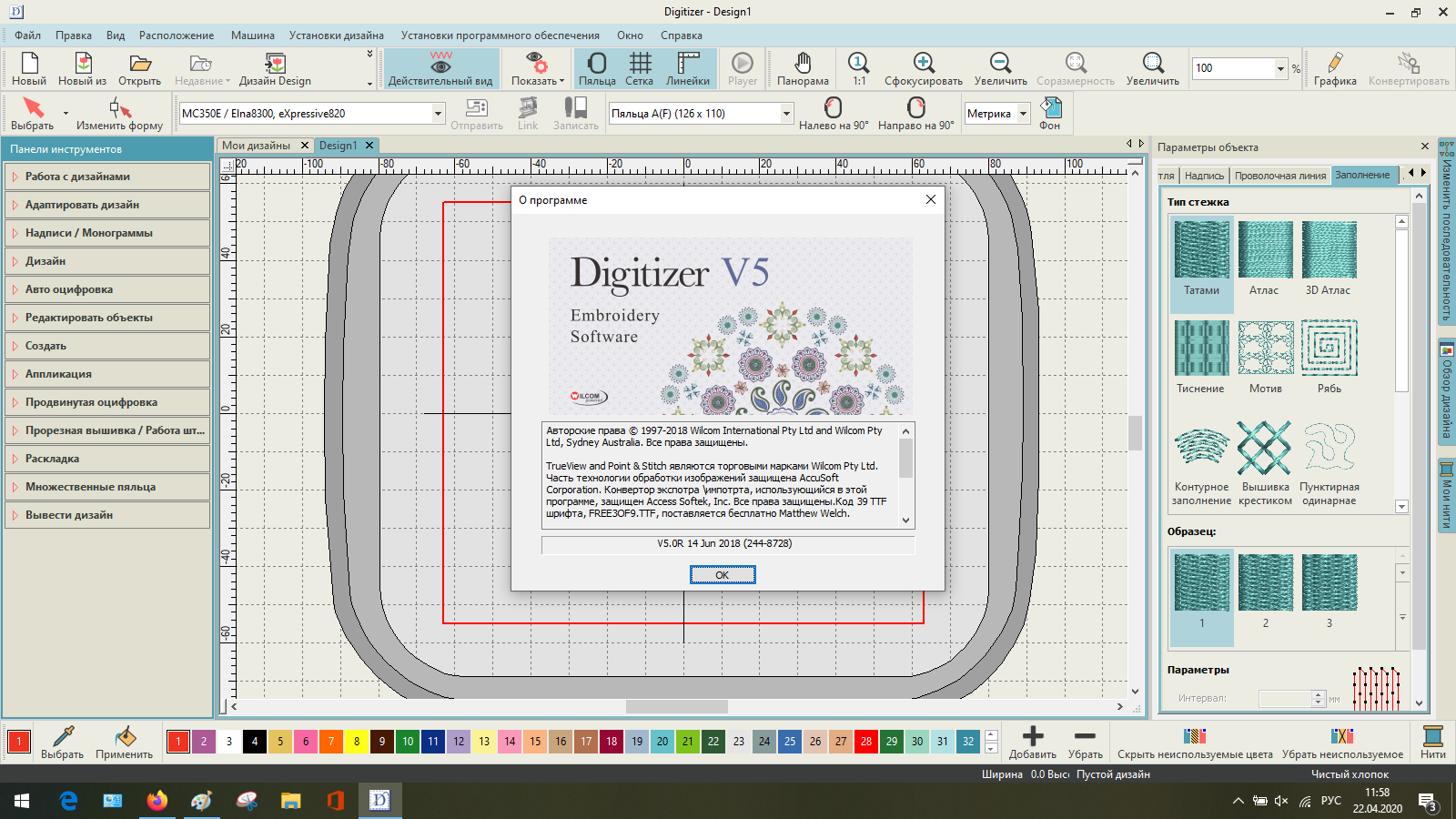Pick yellow color swatch number 8

coord(357,742)
